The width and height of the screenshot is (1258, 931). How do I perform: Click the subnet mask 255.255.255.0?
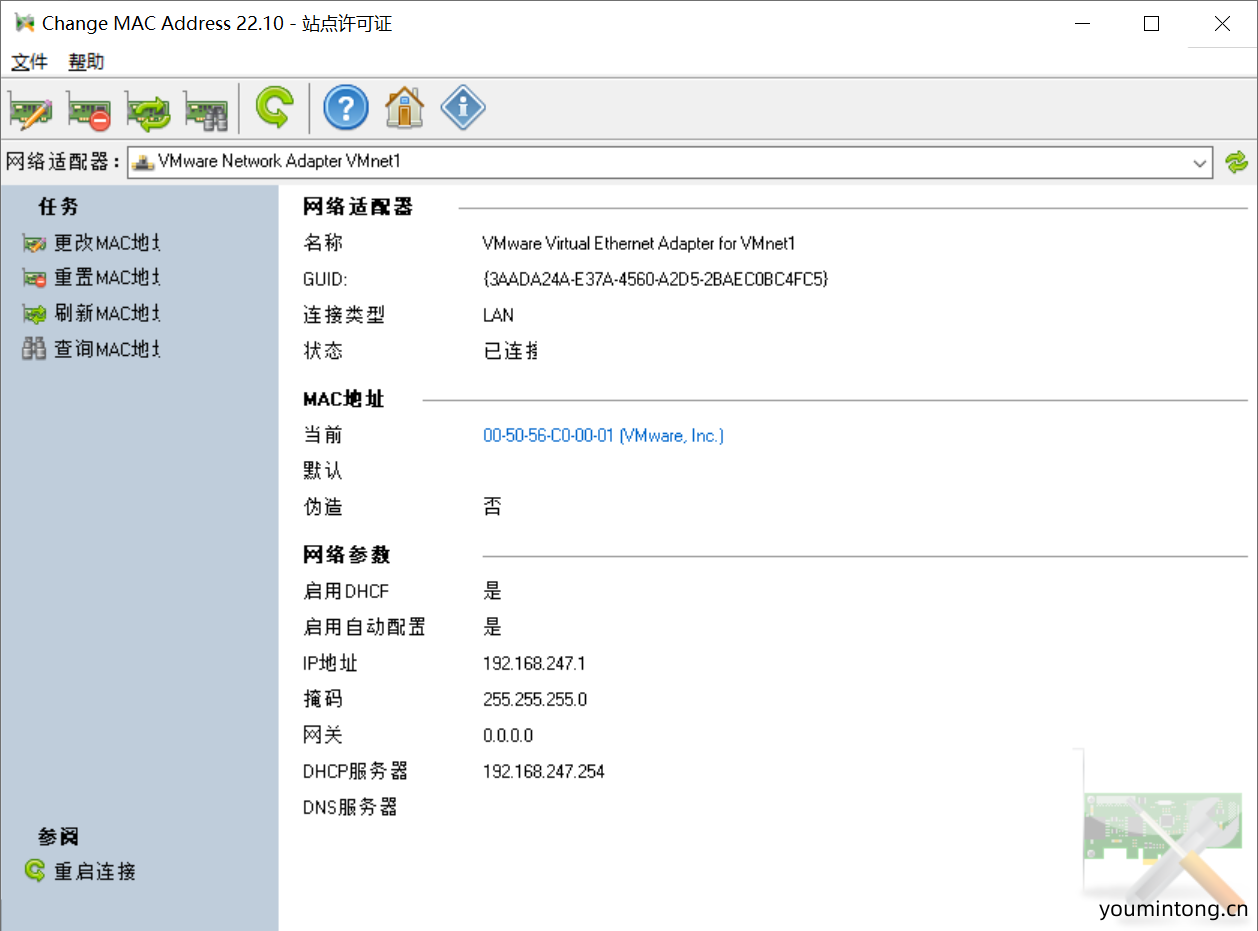click(x=535, y=699)
